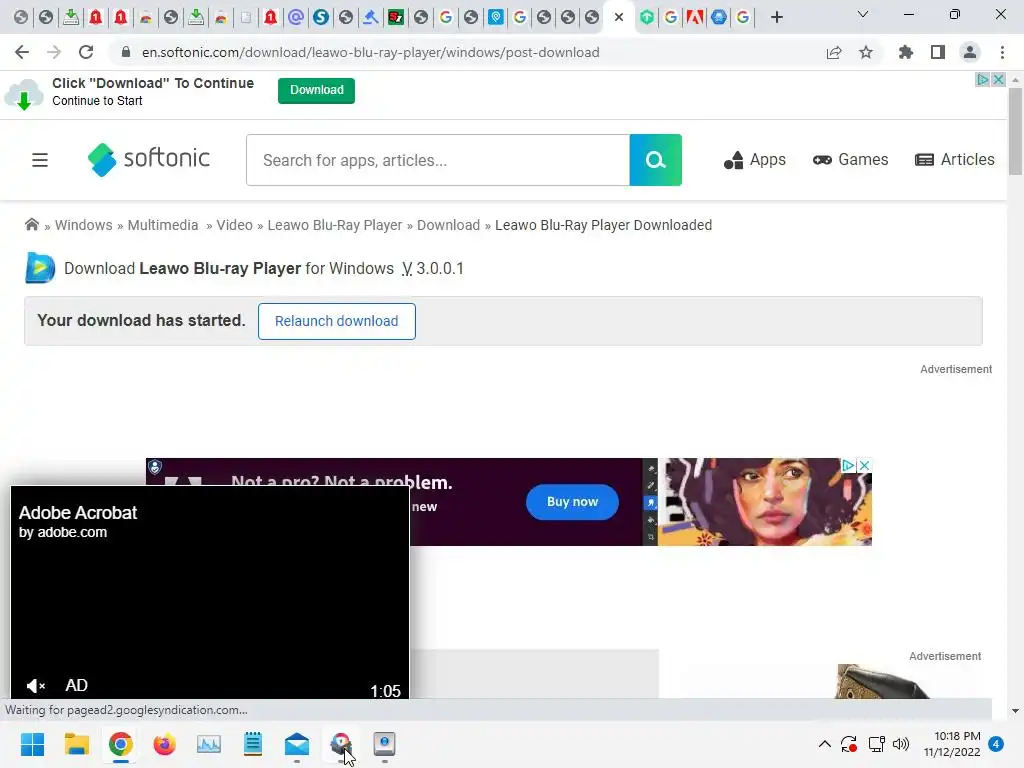Switch to the green hexagon tab
1024x768 pixels.
647,17
